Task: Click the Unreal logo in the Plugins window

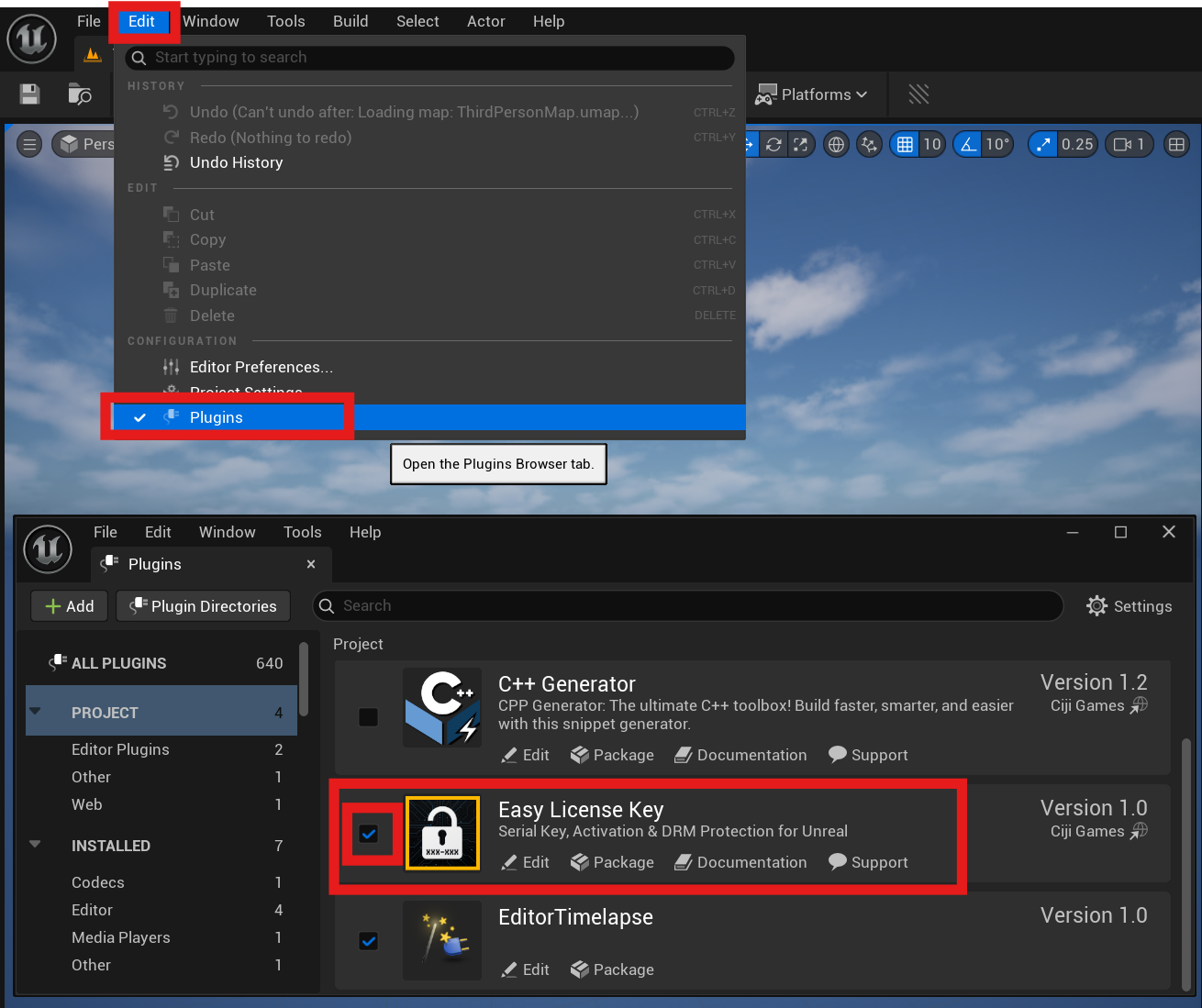Action: 48,549
